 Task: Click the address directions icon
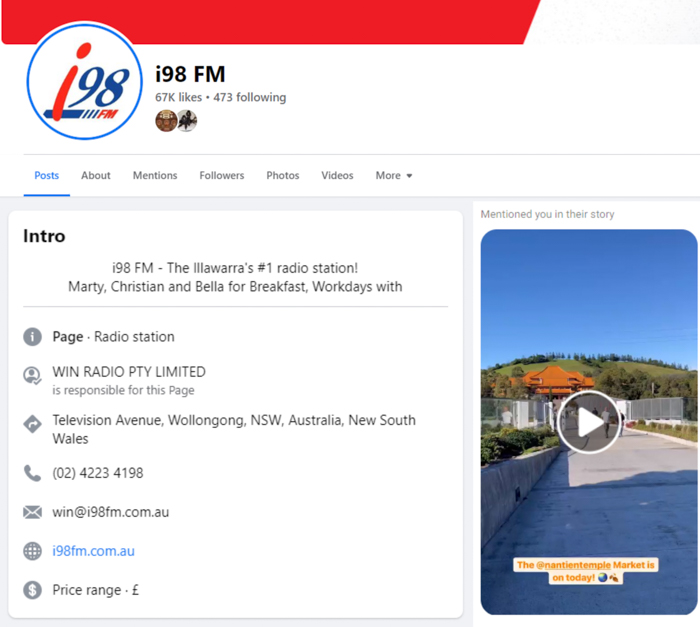tap(33, 424)
